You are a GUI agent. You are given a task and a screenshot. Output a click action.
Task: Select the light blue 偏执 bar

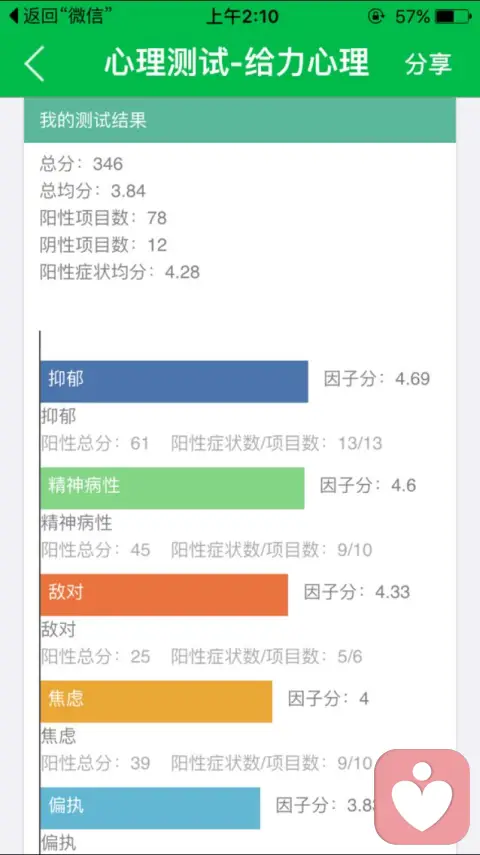click(150, 808)
